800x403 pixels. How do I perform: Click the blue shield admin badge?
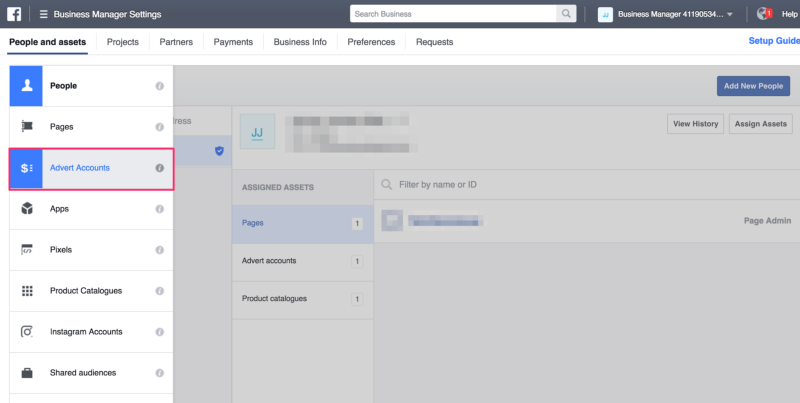pos(219,151)
